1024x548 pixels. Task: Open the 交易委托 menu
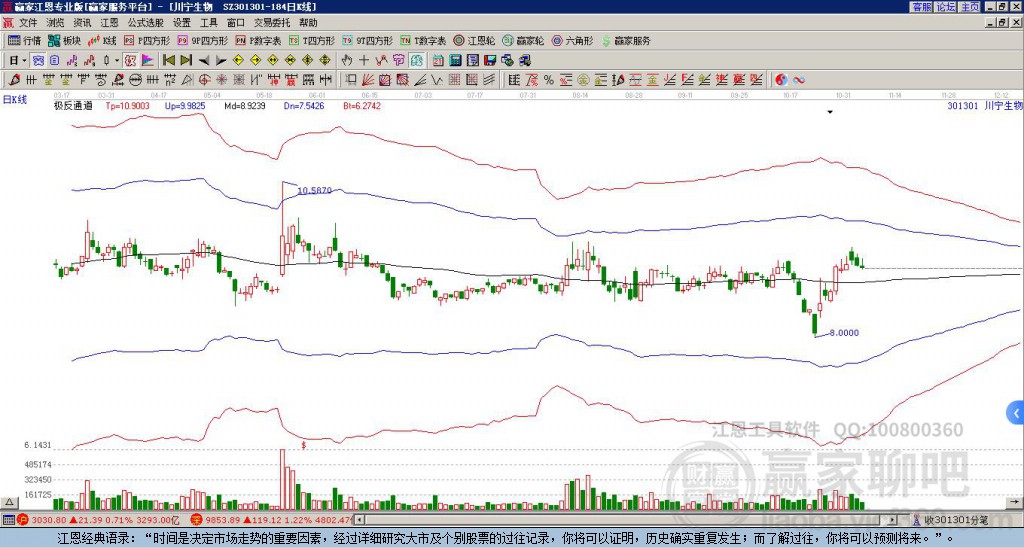point(272,23)
